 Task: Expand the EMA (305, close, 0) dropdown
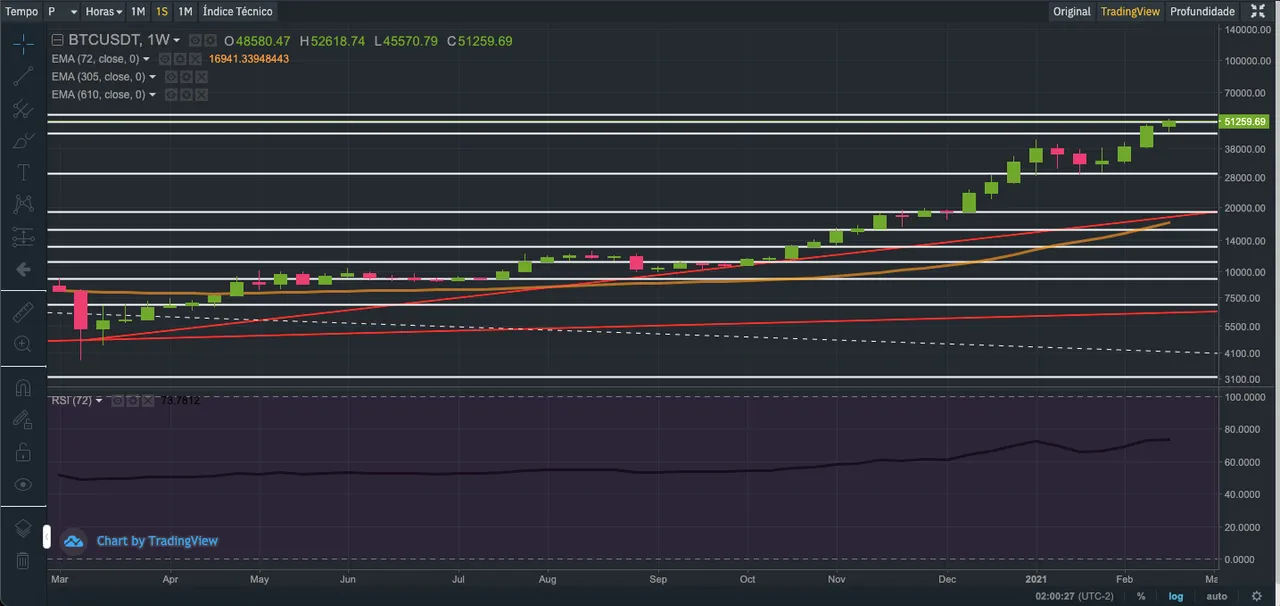click(152, 77)
